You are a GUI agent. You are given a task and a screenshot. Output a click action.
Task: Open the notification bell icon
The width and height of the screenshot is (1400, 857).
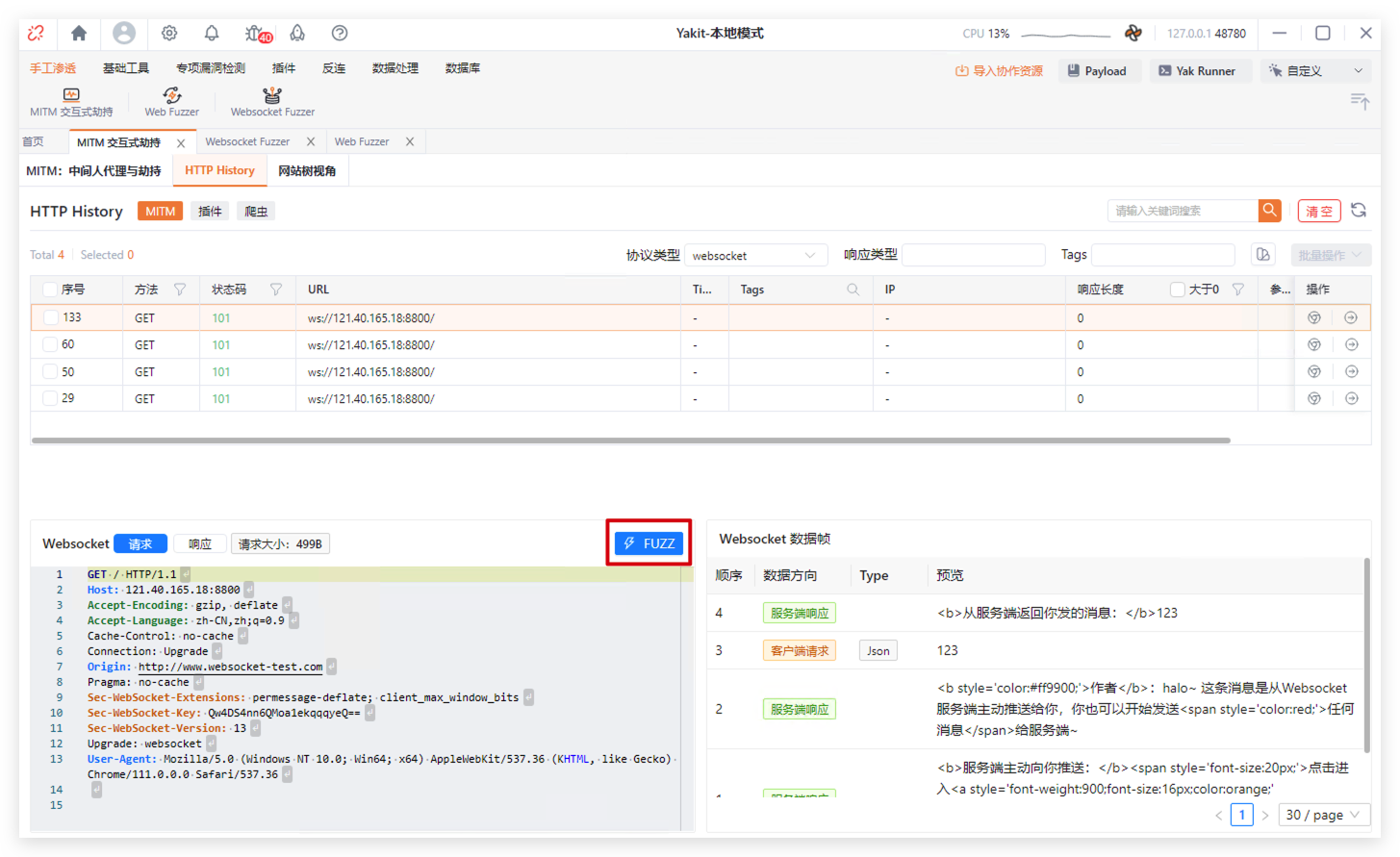pos(212,33)
